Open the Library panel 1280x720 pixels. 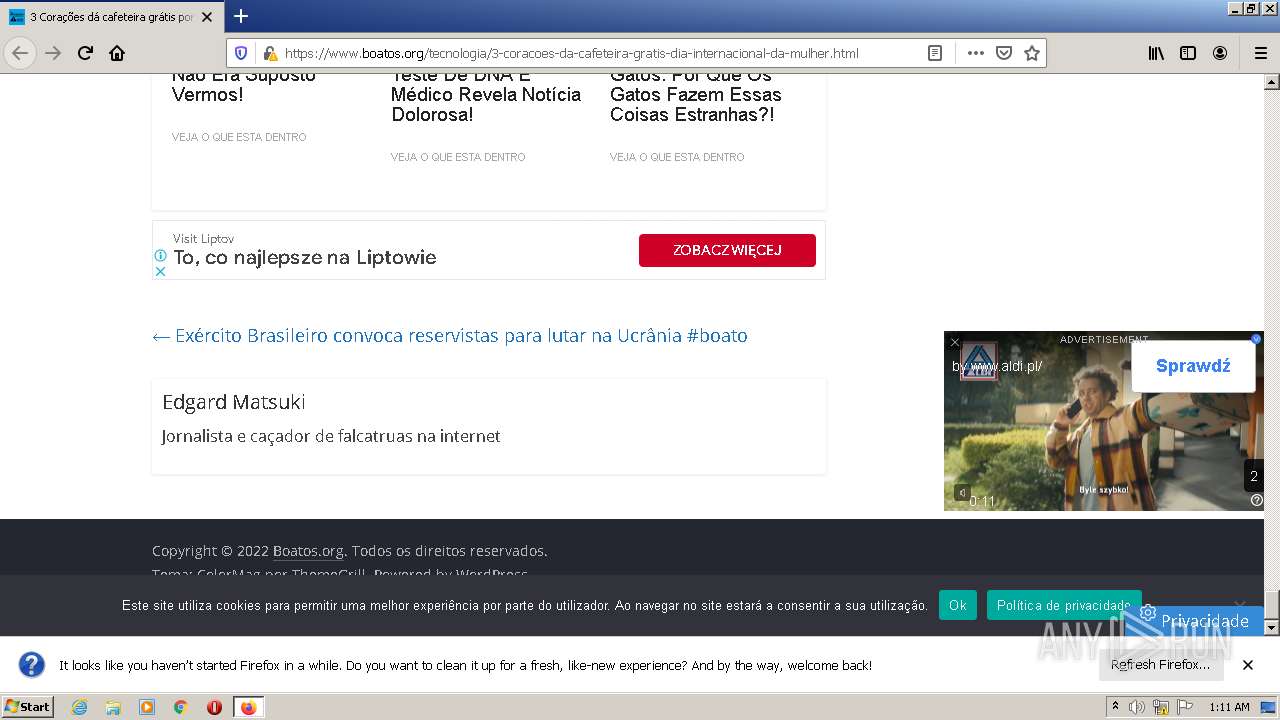tap(1156, 53)
